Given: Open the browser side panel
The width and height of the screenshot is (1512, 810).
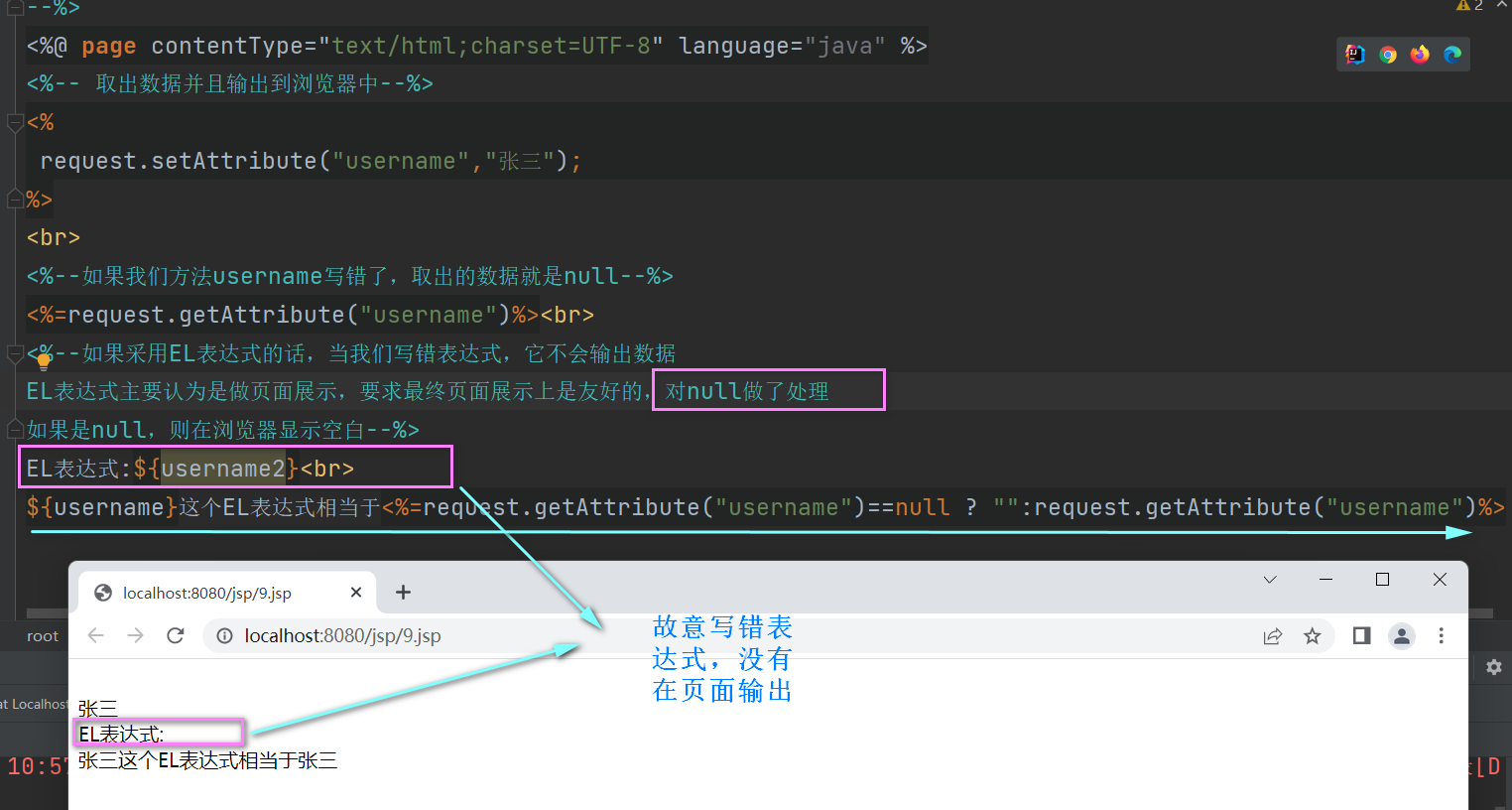Looking at the screenshot, I should coord(1361,636).
